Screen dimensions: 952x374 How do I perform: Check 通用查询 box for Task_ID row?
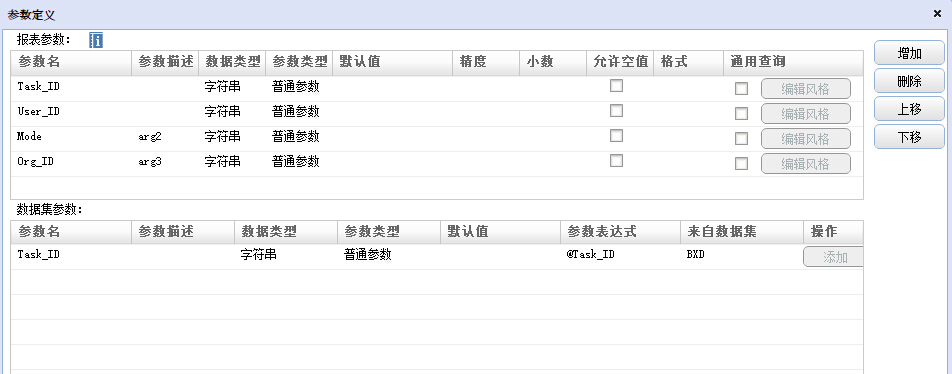point(741,89)
